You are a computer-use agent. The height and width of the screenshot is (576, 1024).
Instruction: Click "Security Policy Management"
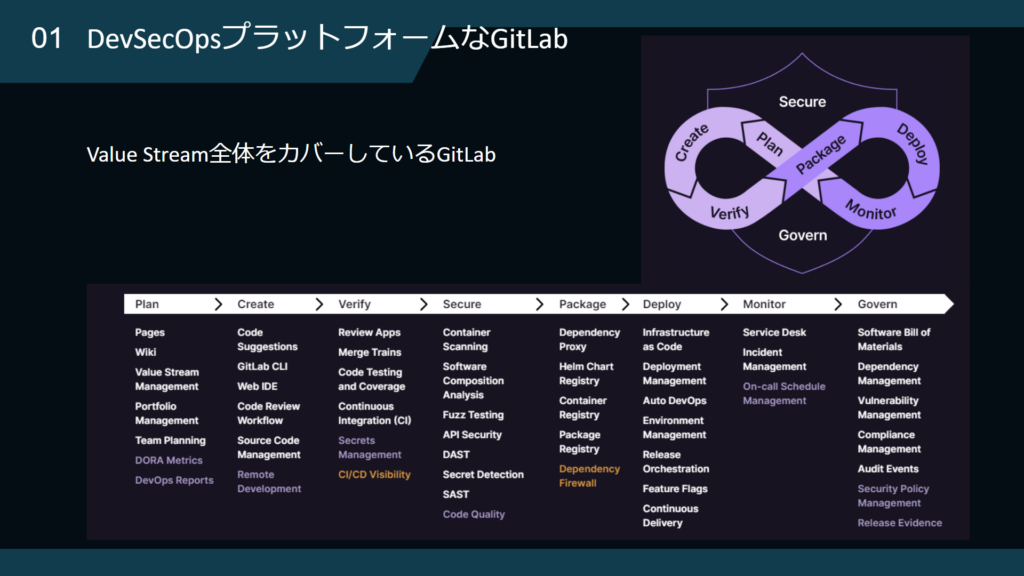(893, 496)
